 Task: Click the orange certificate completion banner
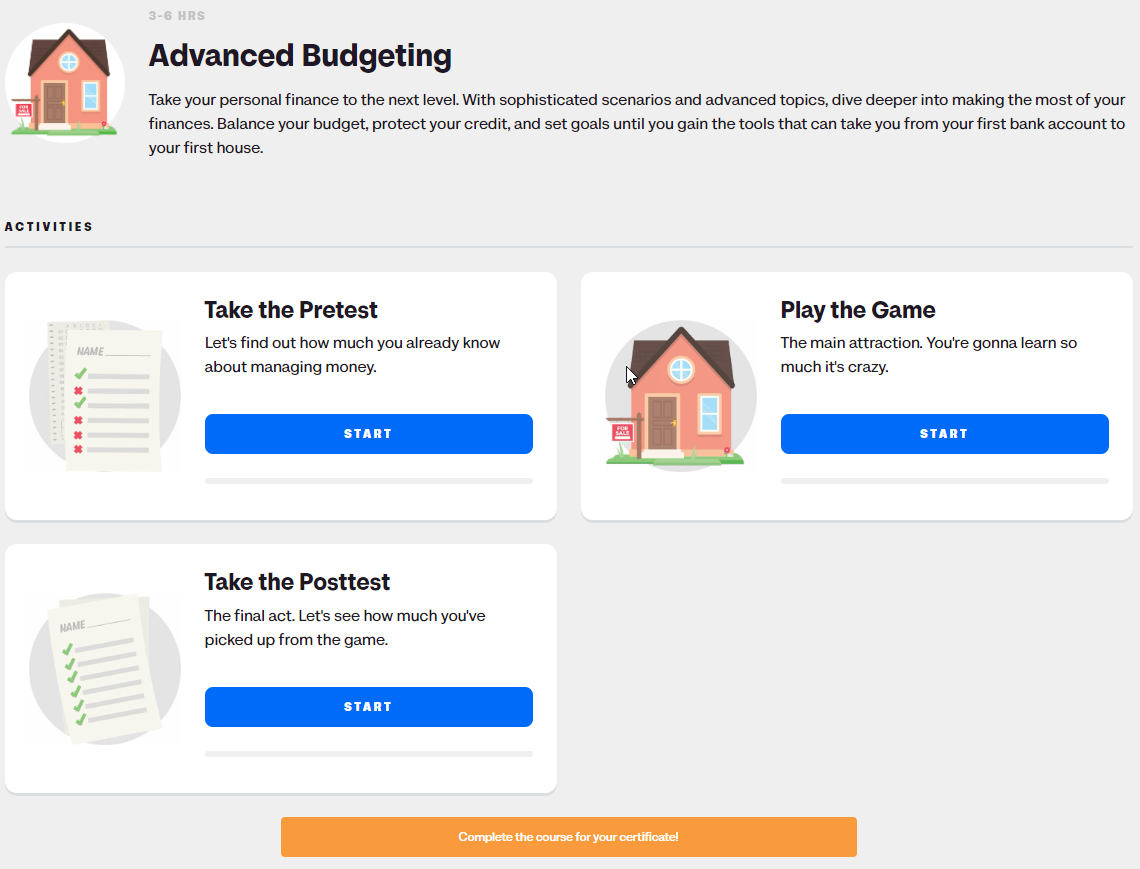point(569,837)
